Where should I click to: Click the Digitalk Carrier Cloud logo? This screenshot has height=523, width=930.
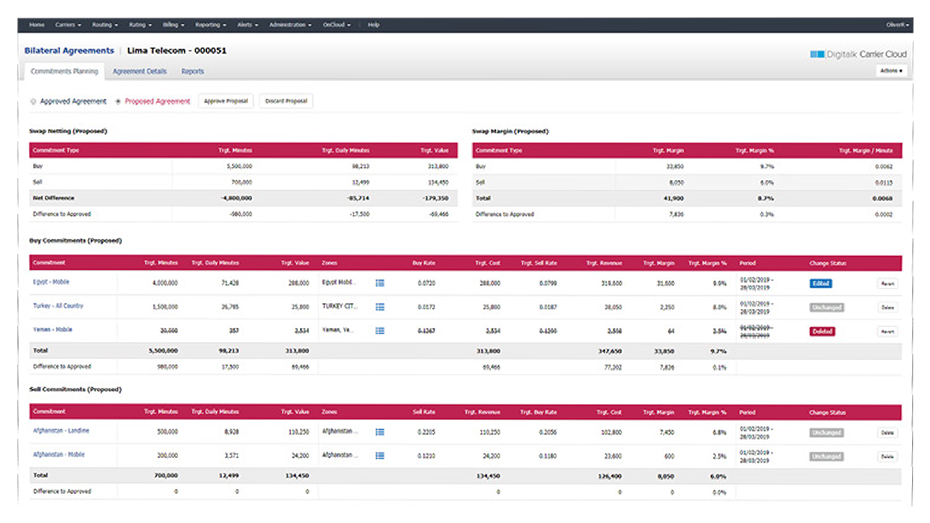(858, 54)
